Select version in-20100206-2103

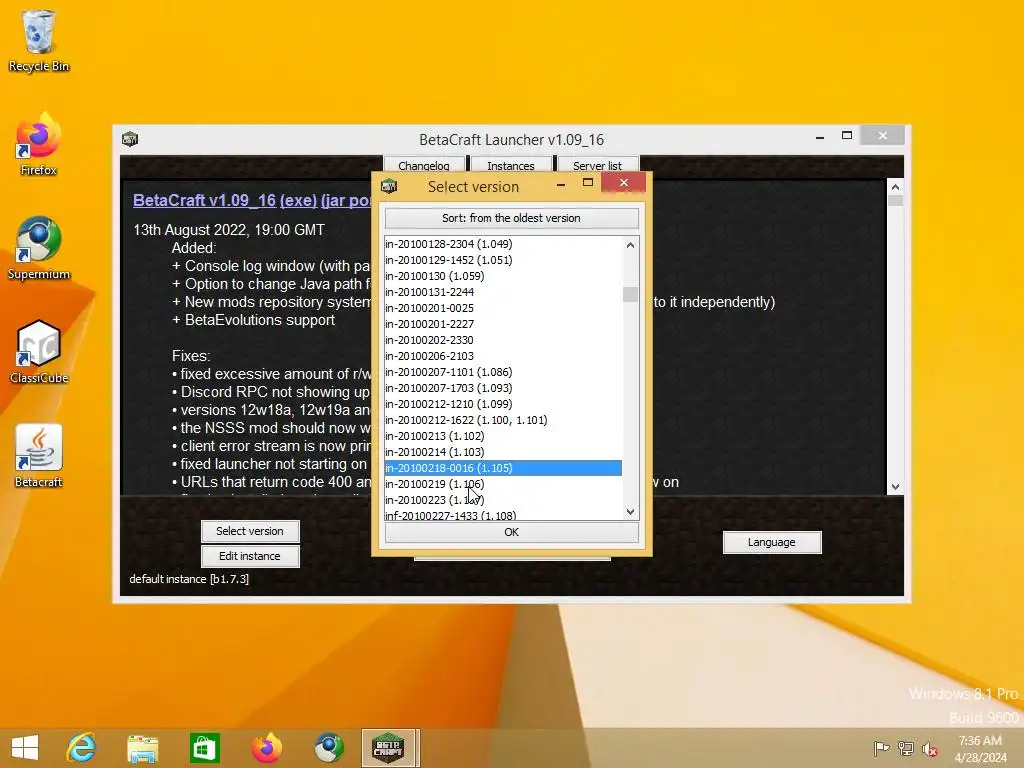pyautogui.click(x=503, y=356)
